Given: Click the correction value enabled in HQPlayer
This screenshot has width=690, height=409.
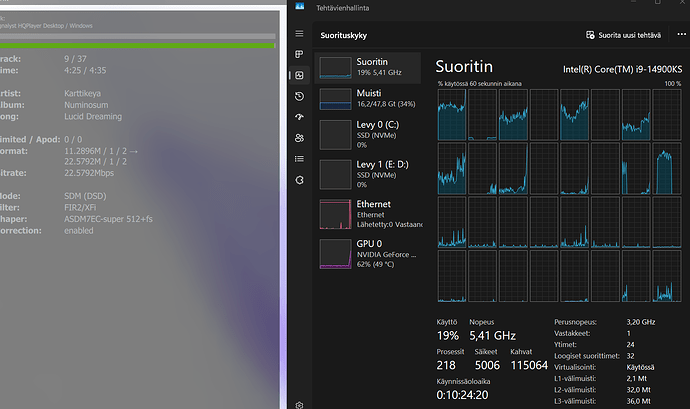Looking at the screenshot, I should point(78,231).
